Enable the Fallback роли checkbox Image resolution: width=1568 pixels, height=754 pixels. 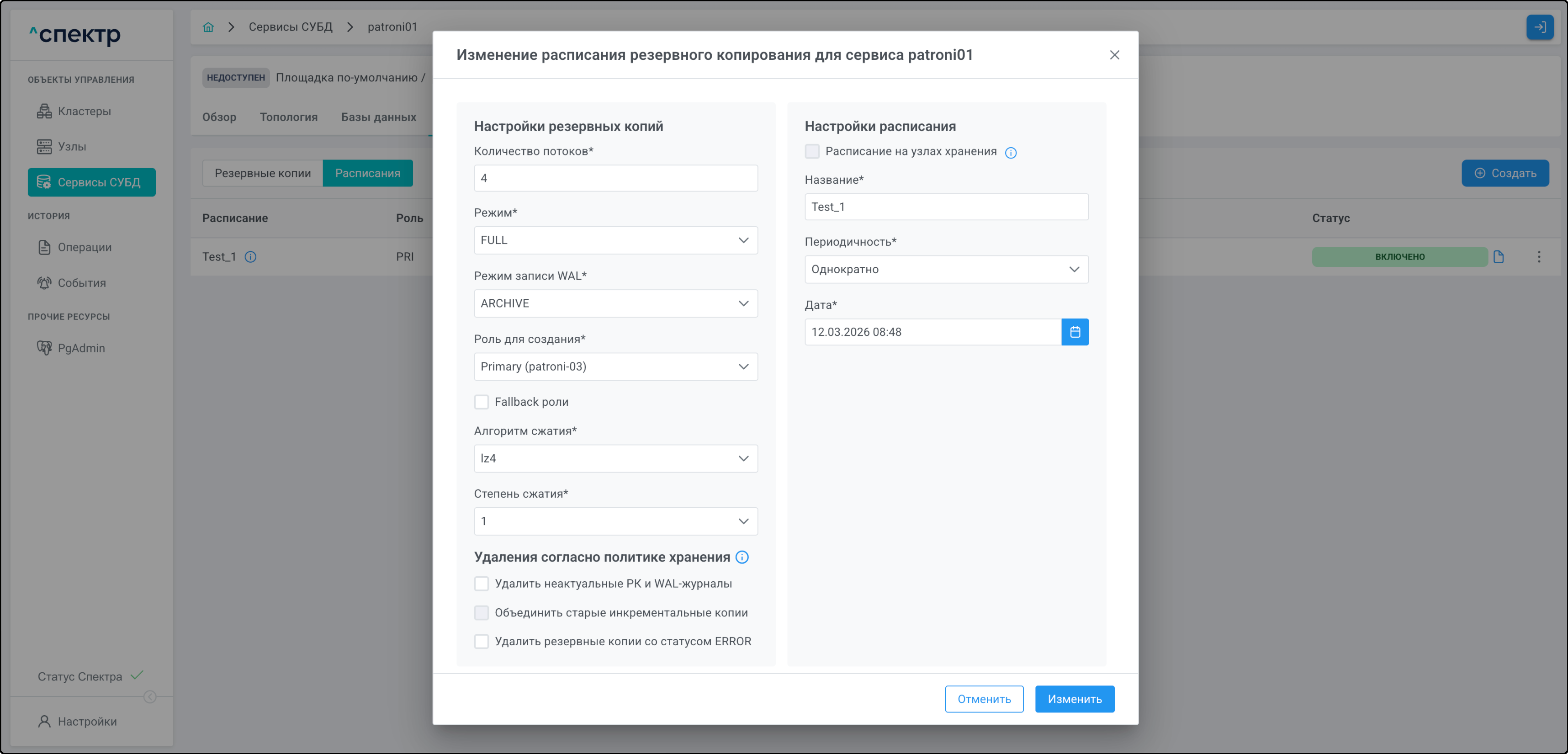pos(481,402)
